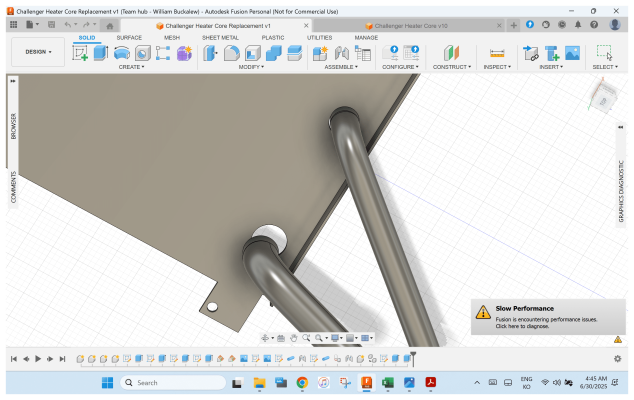Click the Construct plane icon

(451, 53)
